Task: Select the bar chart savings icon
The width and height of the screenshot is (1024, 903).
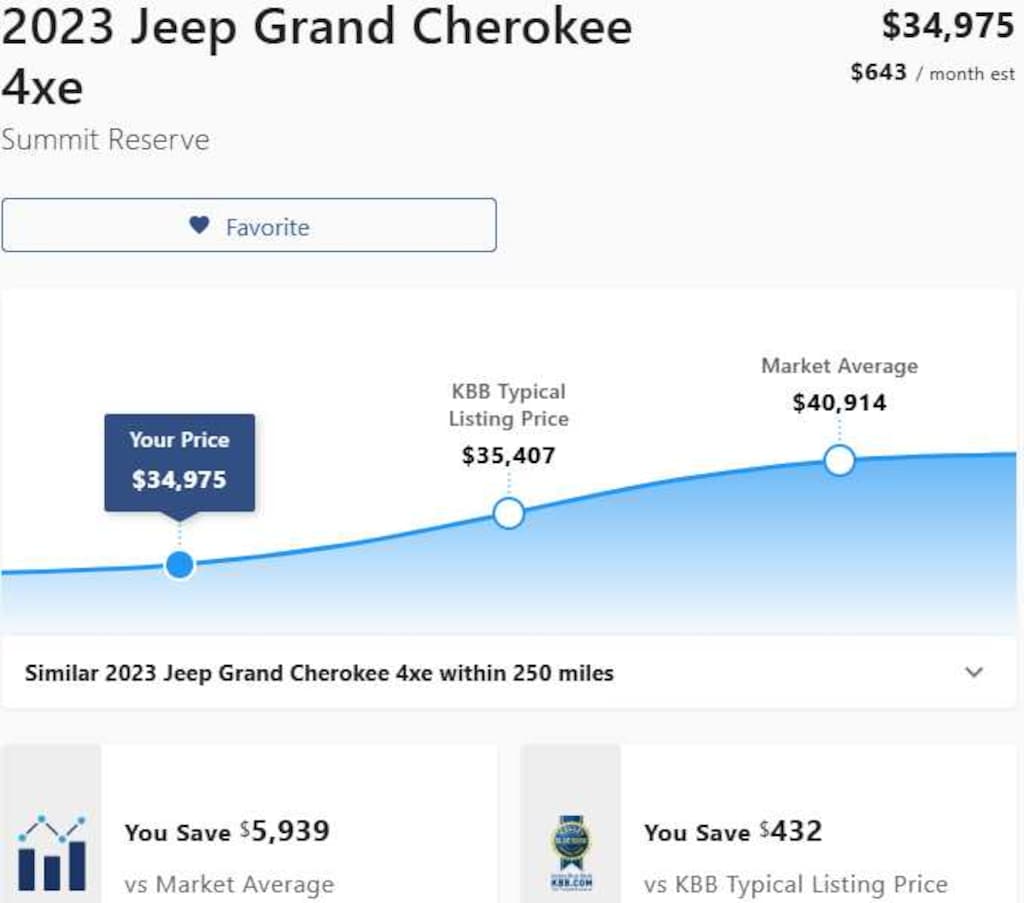Action: (52, 858)
